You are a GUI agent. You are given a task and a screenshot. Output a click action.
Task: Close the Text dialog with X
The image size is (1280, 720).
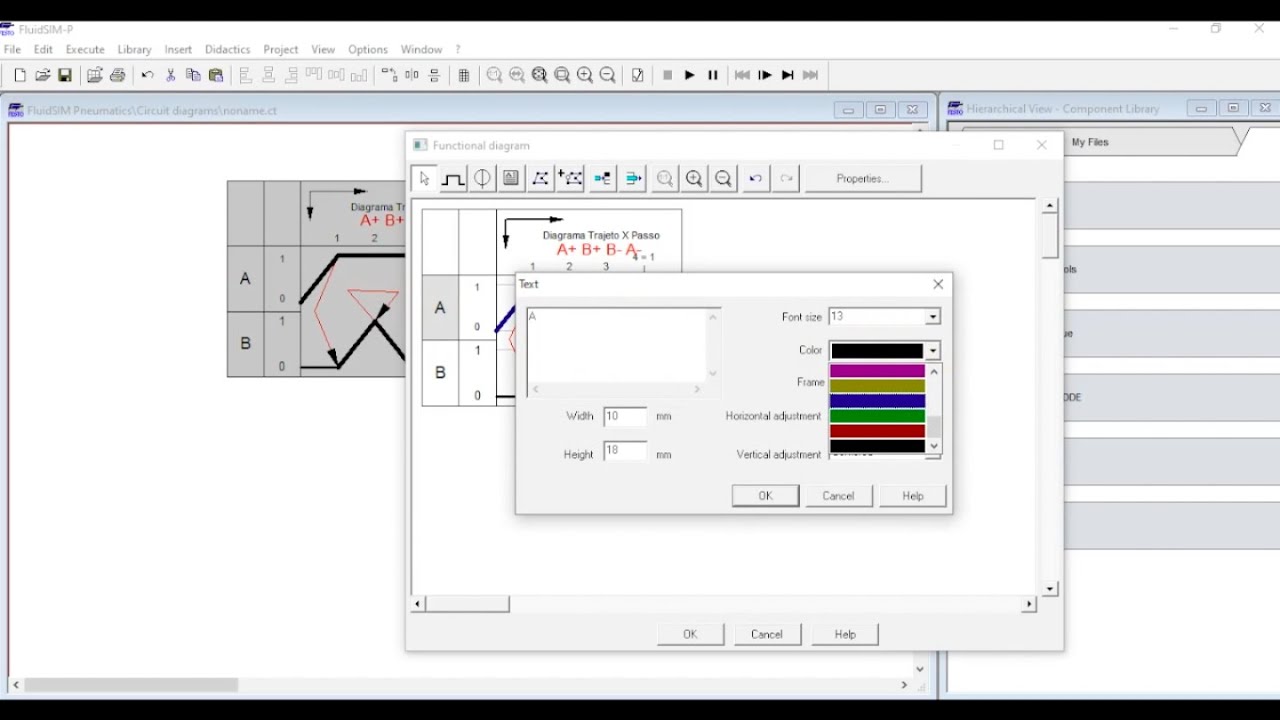(938, 284)
